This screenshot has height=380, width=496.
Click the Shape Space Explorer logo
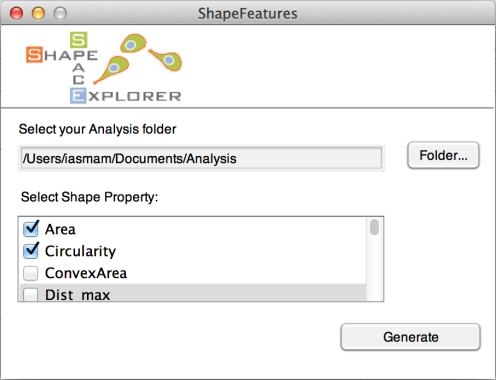point(104,68)
